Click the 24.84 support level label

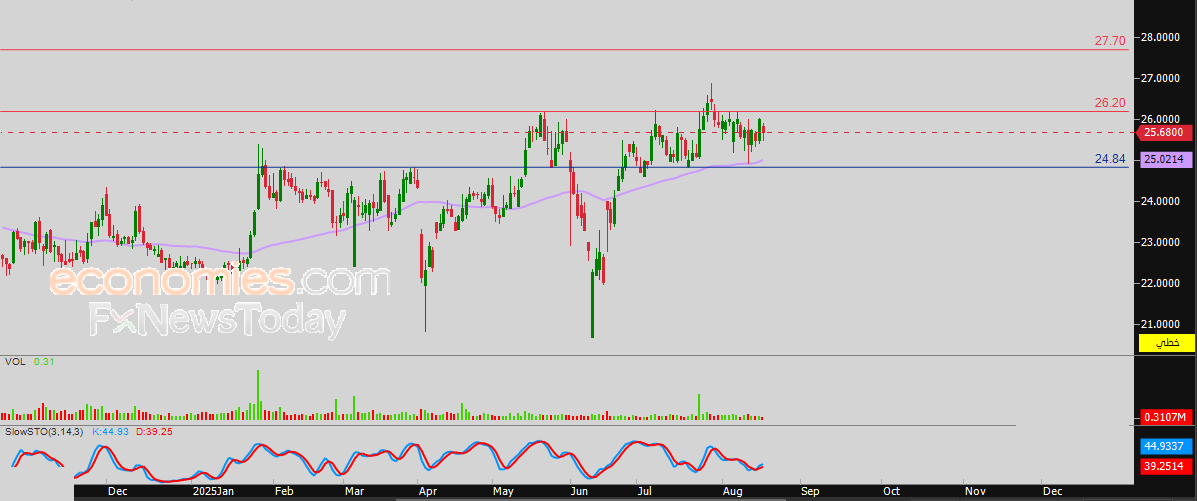click(1110, 159)
